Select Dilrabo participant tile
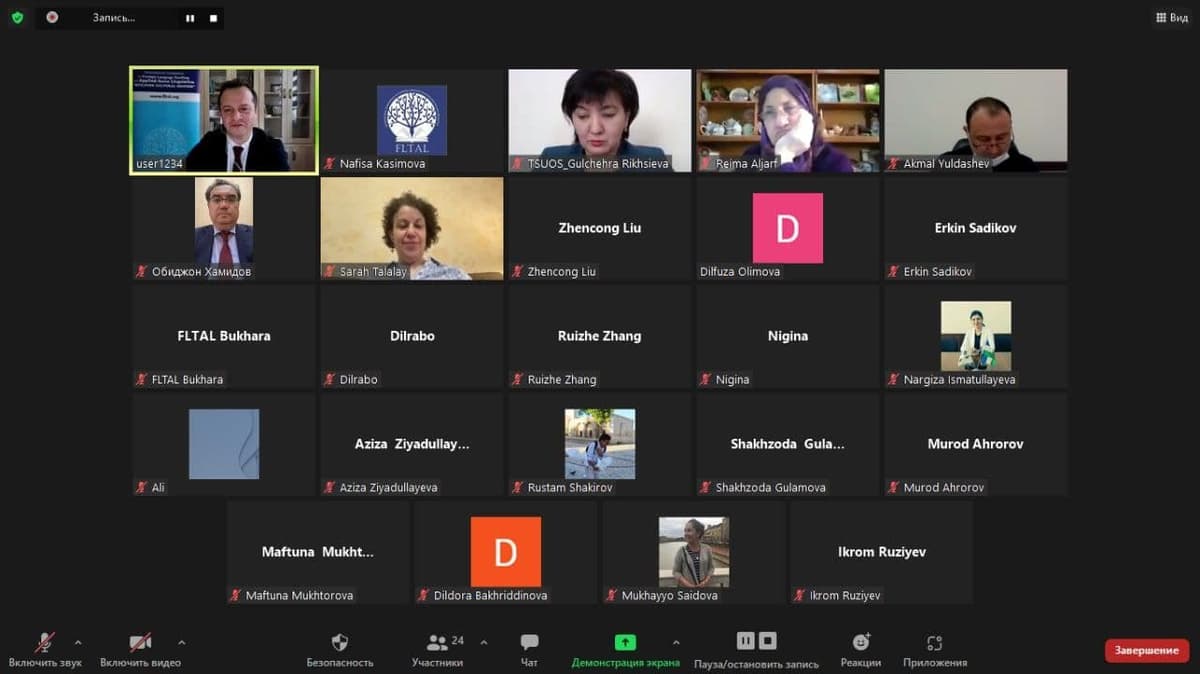This screenshot has height=674, width=1200. pyautogui.click(x=412, y=336)
